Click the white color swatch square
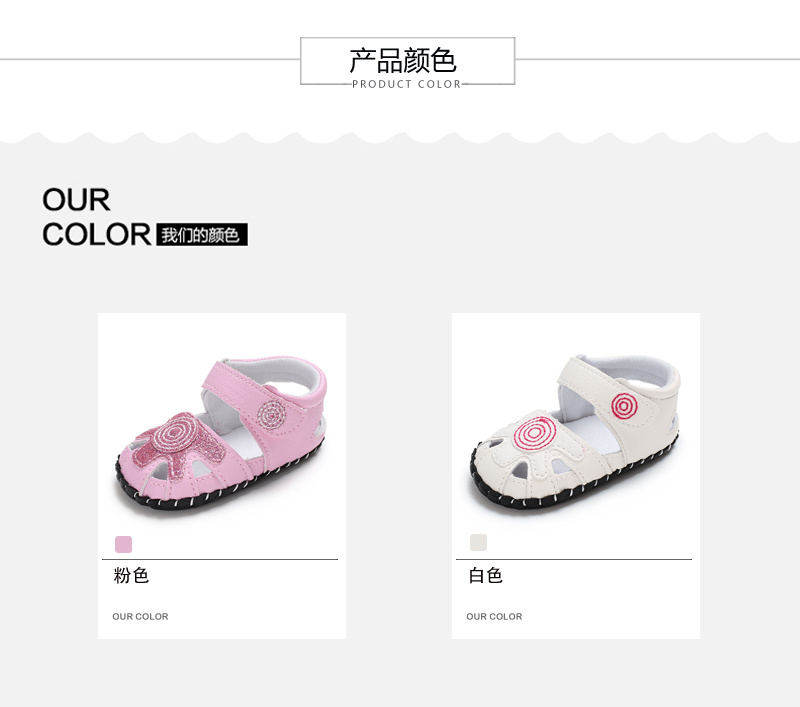This screenshot has width=800, height=707. 478,542
